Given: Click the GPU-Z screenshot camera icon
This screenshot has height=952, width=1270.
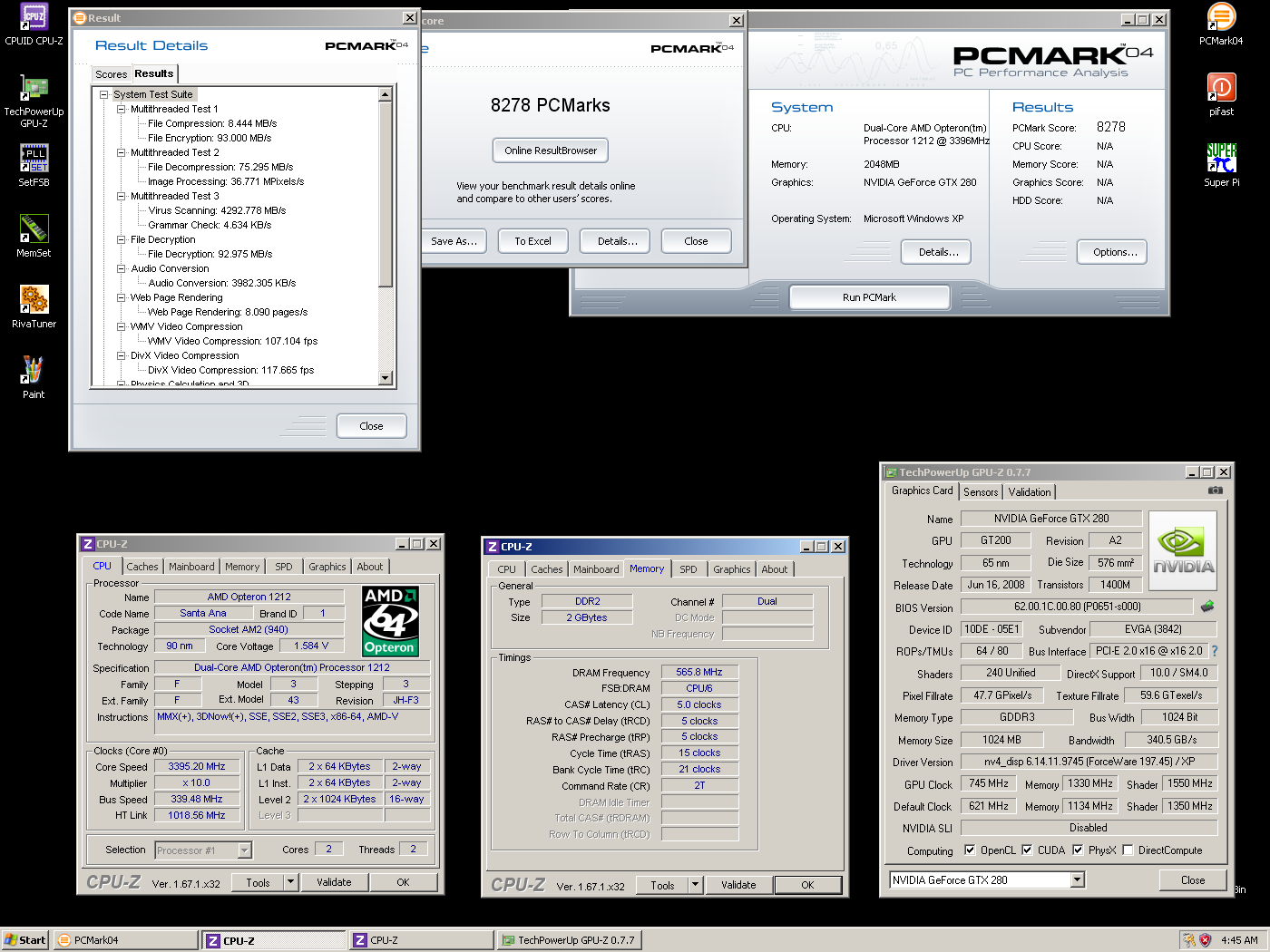Looking at the screenshot, I should click(x=1216, y=491).
